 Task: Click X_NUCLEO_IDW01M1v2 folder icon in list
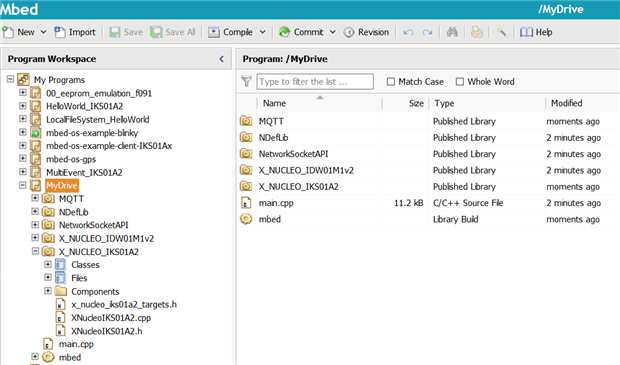tap(246, 170)
